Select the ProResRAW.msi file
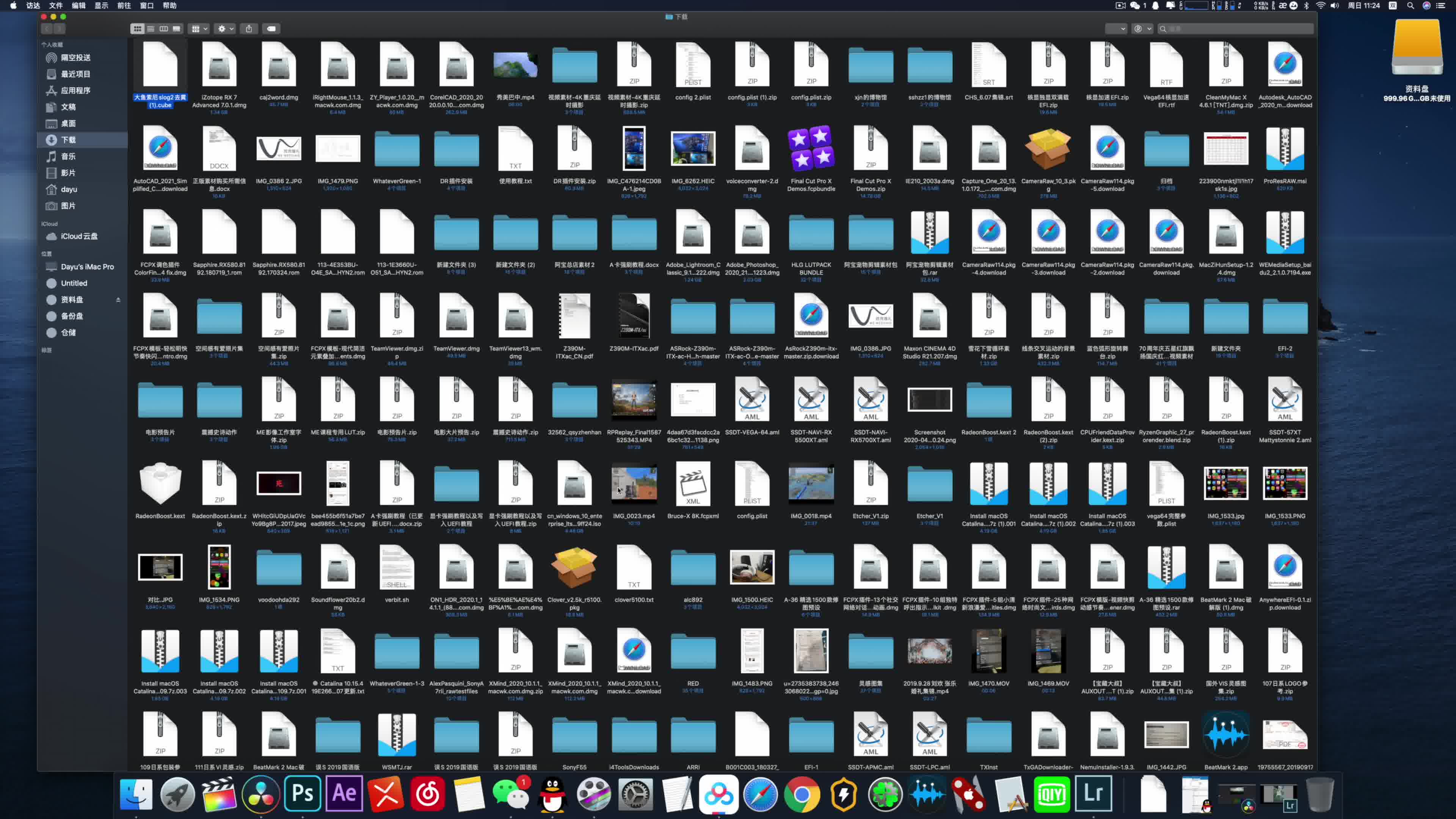 coord(1285,149)
